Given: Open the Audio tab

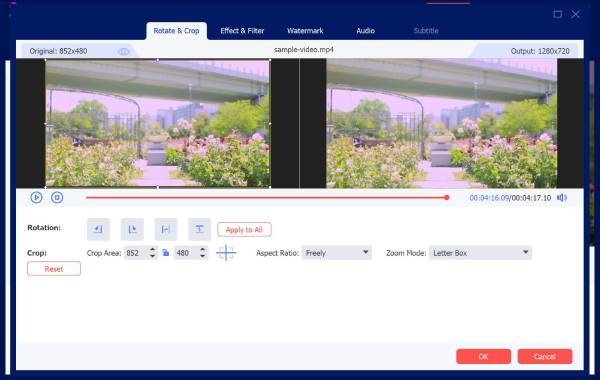Looking at the screenshot, I should pos(365,31).
